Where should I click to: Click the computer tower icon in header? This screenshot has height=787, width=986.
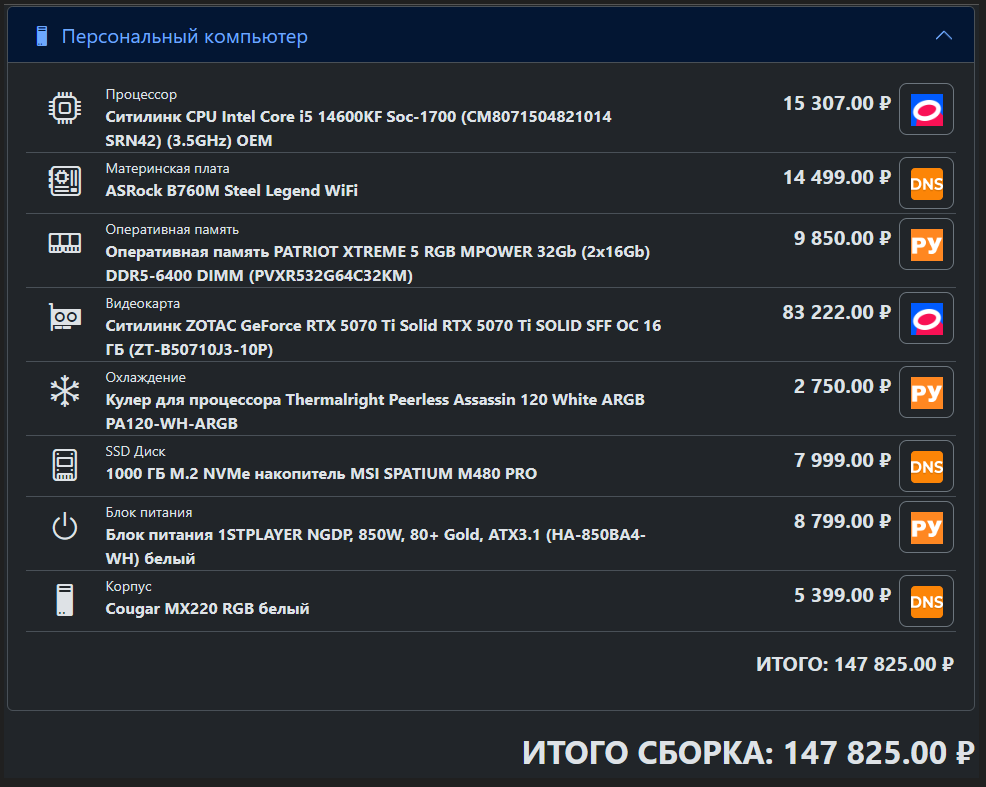click(42, 36)
